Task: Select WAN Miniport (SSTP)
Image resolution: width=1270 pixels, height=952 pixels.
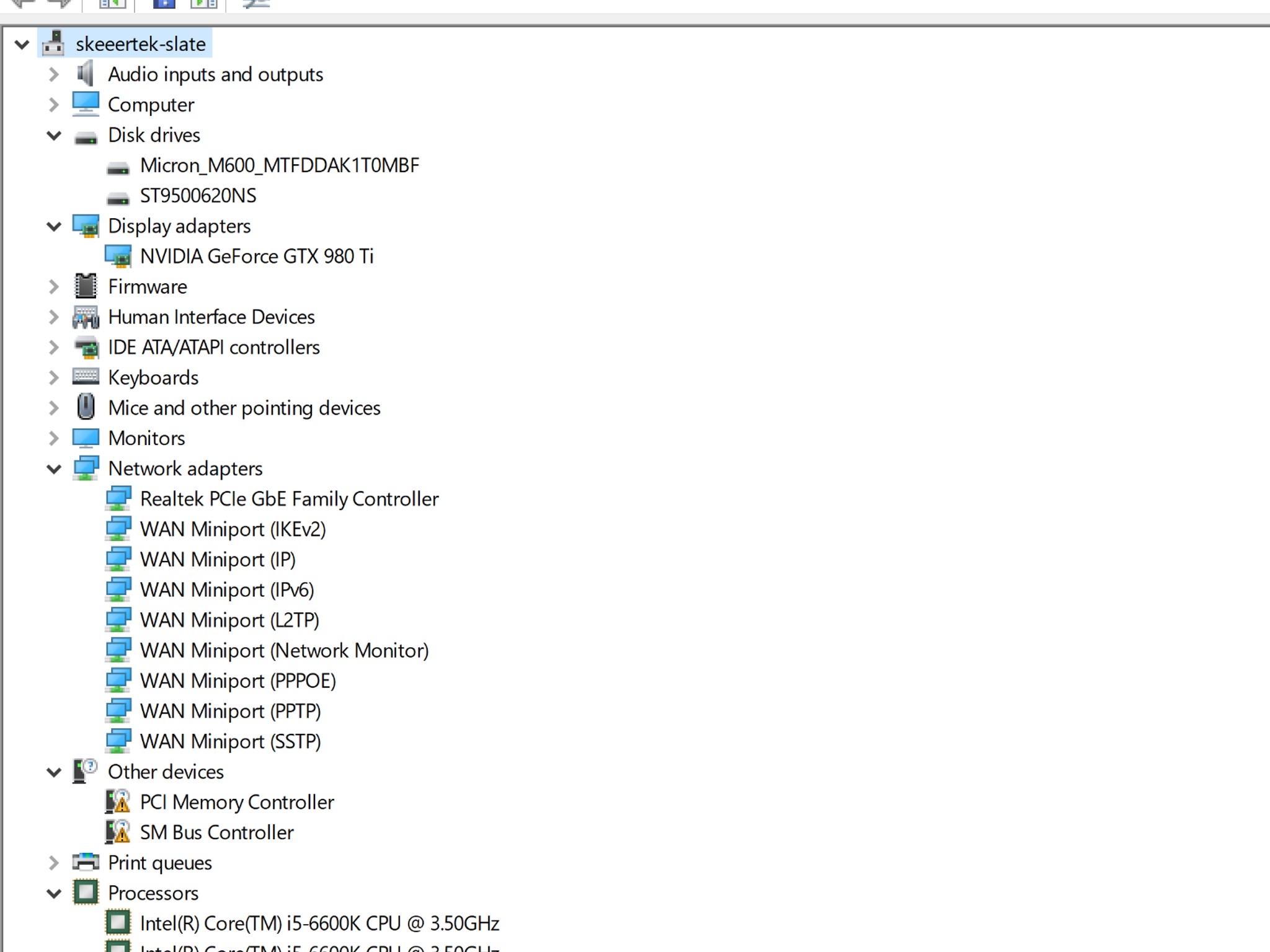Action: click(x=231, y=742)
